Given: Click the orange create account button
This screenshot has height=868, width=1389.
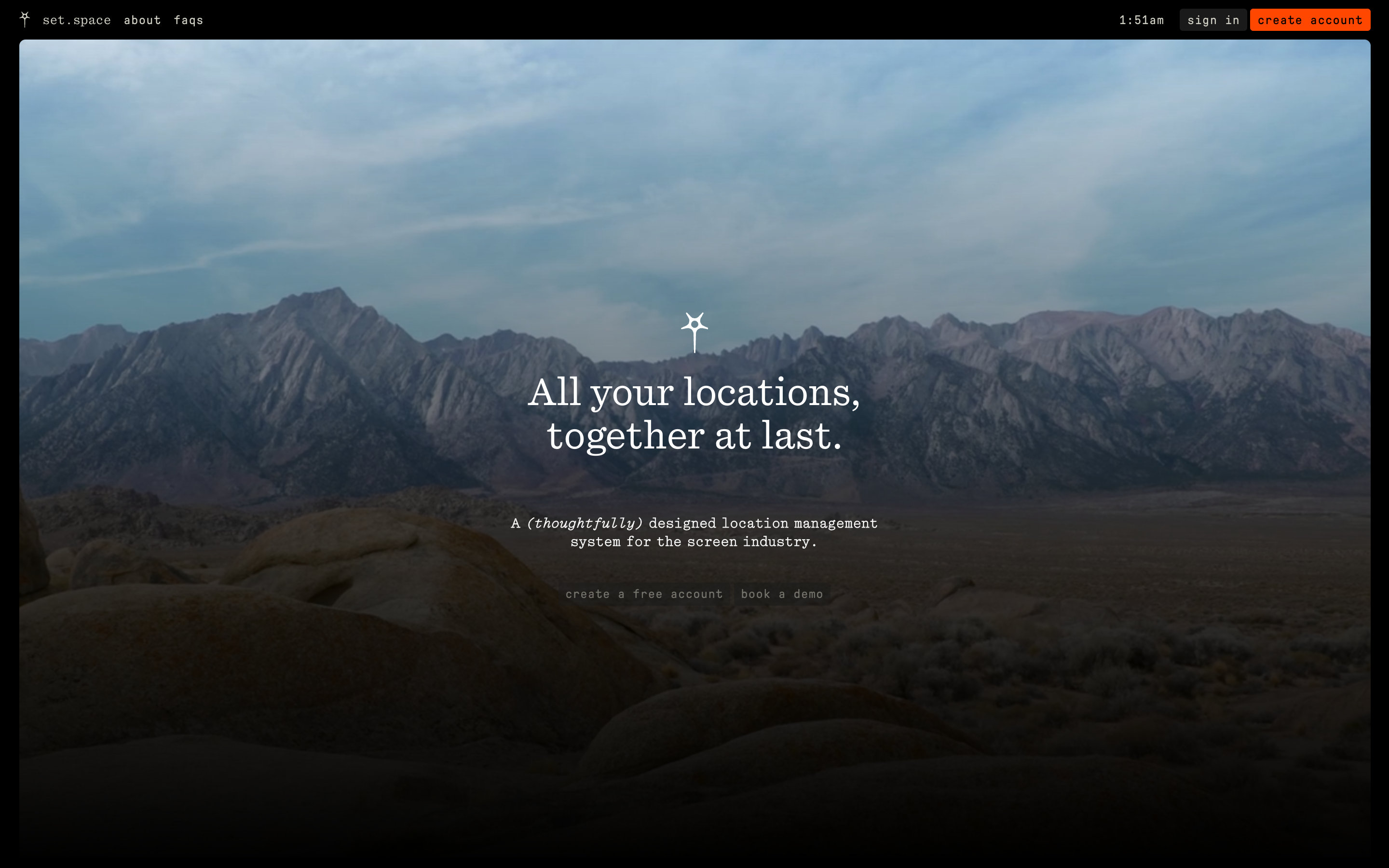Looking at the screenshot, I should tap(1310, 20).
